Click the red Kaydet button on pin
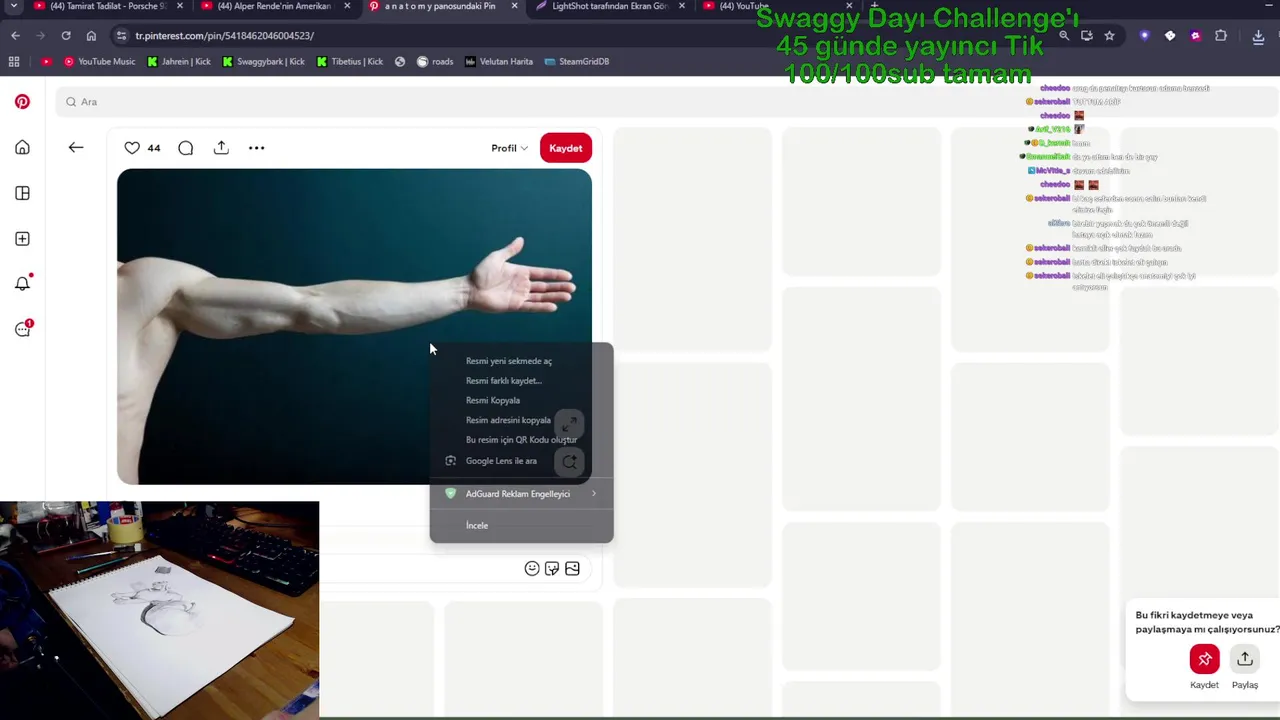The height and width of the screenshot is (720, 1280). [x=565, y=148]
